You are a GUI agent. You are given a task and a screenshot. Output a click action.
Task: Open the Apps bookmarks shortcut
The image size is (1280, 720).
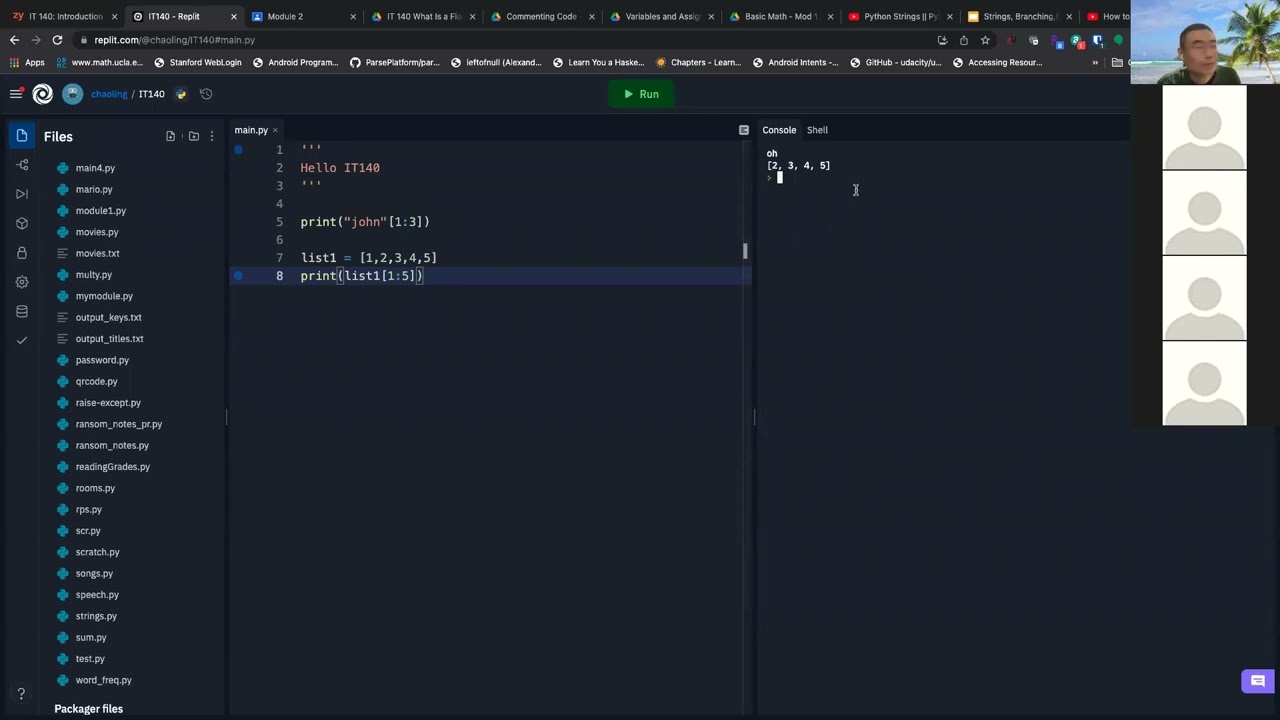(x=27, y=62)
